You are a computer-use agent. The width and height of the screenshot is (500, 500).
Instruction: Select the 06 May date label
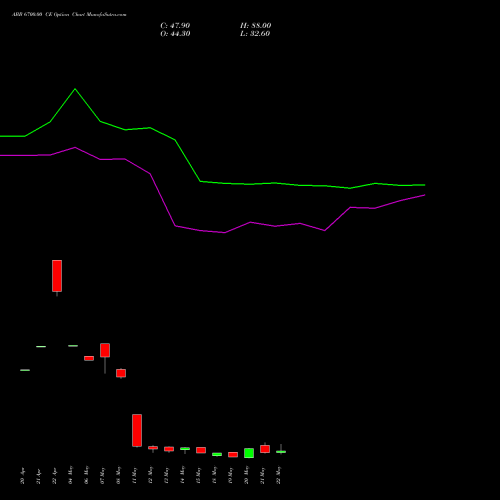click(86, 475)
